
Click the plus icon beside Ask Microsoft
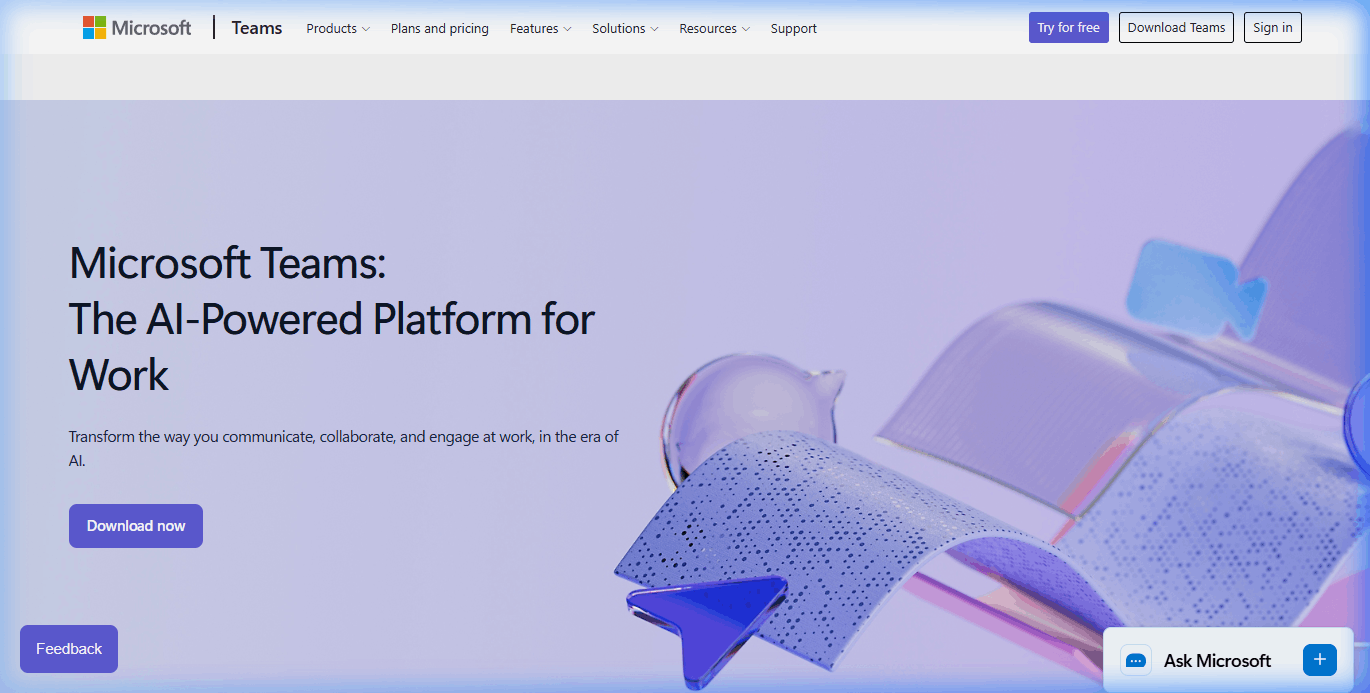tap(1320, 660)
